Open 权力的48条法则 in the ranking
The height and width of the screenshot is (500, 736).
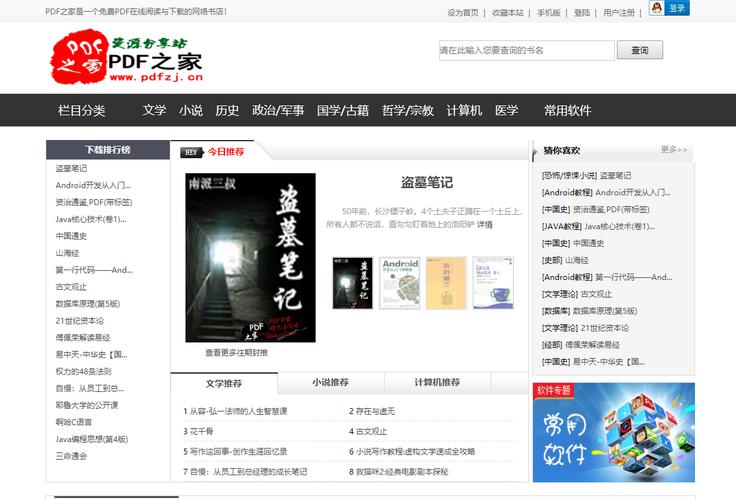click(84, 371)
